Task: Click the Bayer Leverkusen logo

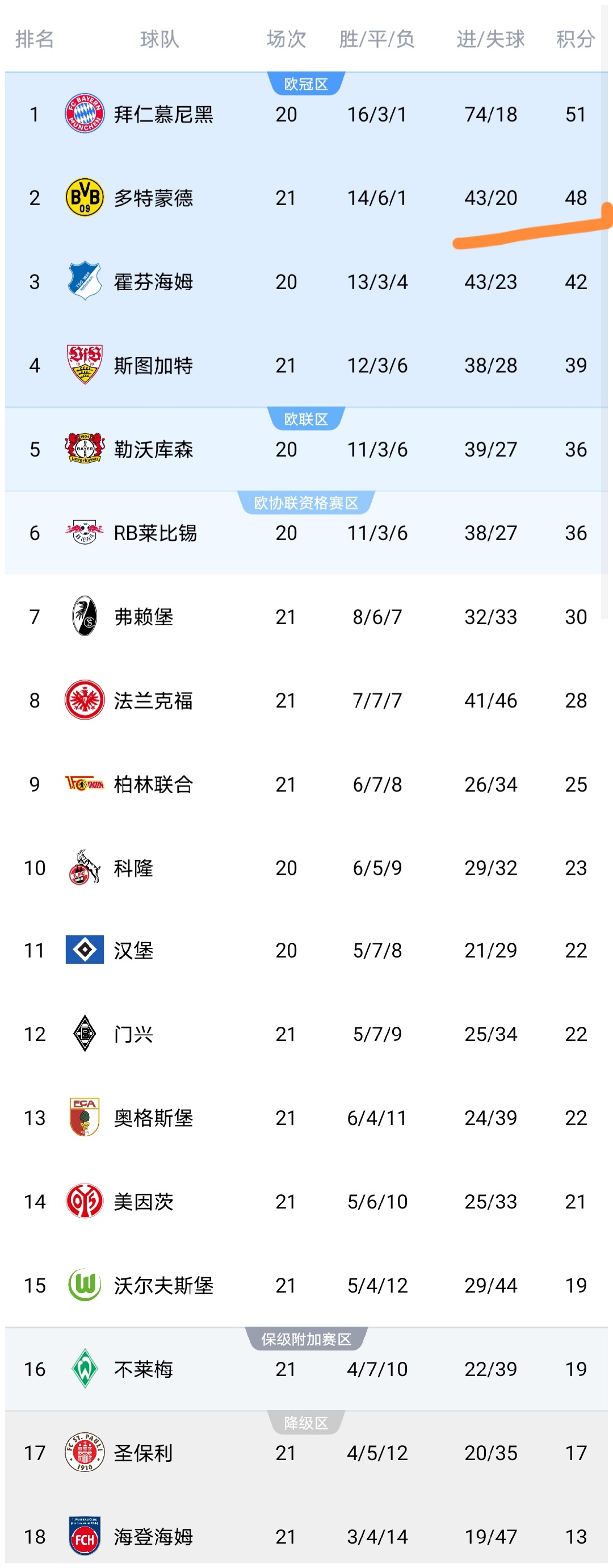Action: (x=85, y=449)
